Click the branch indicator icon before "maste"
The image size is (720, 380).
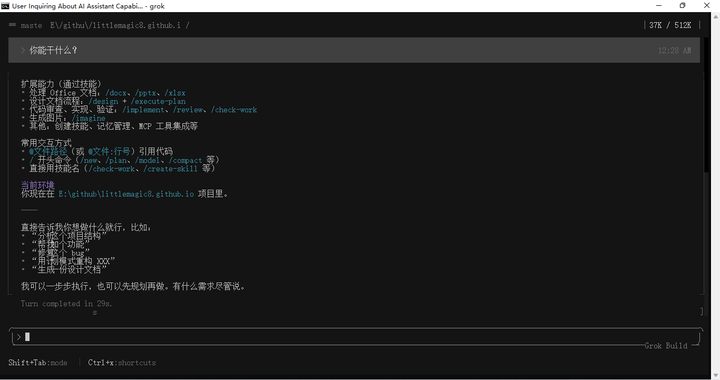point(12,25)
